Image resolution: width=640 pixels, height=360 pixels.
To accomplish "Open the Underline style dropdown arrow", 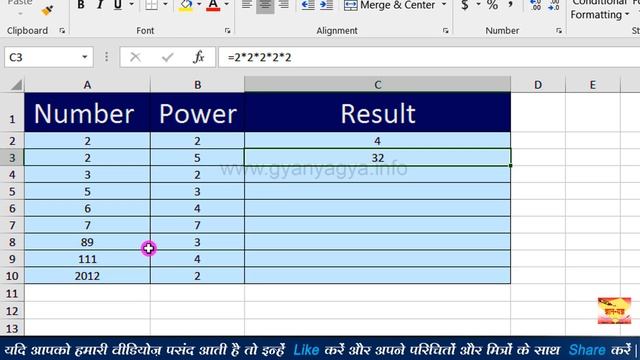I will point(131,5).
